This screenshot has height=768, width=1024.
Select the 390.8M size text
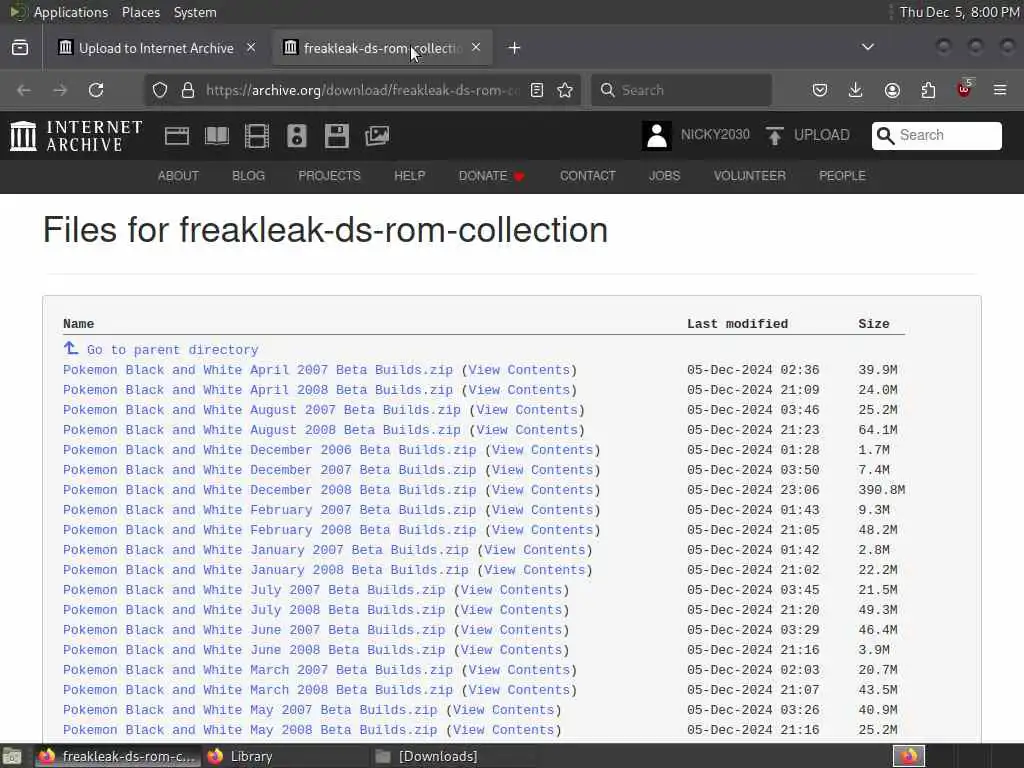click(x=882, y=490)
